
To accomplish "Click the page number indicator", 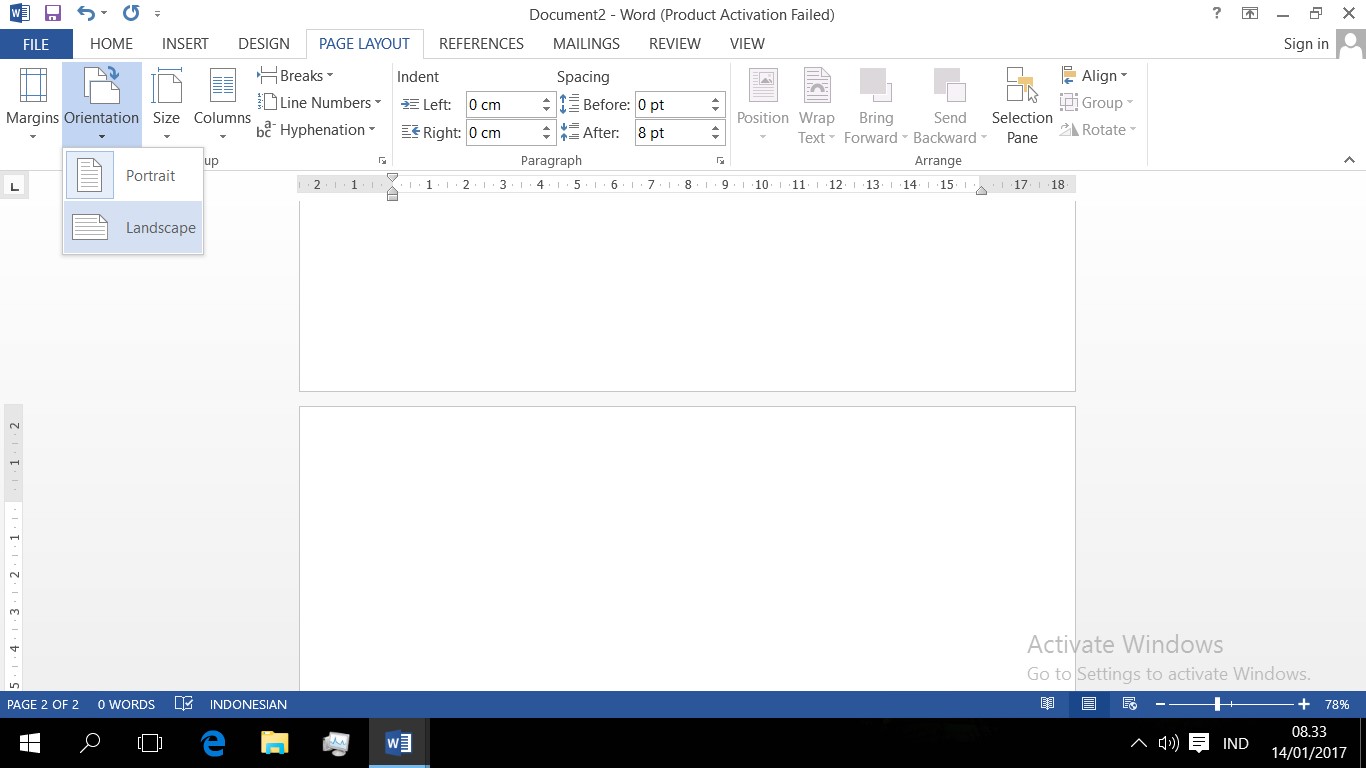I will click(x=43, y=704).
